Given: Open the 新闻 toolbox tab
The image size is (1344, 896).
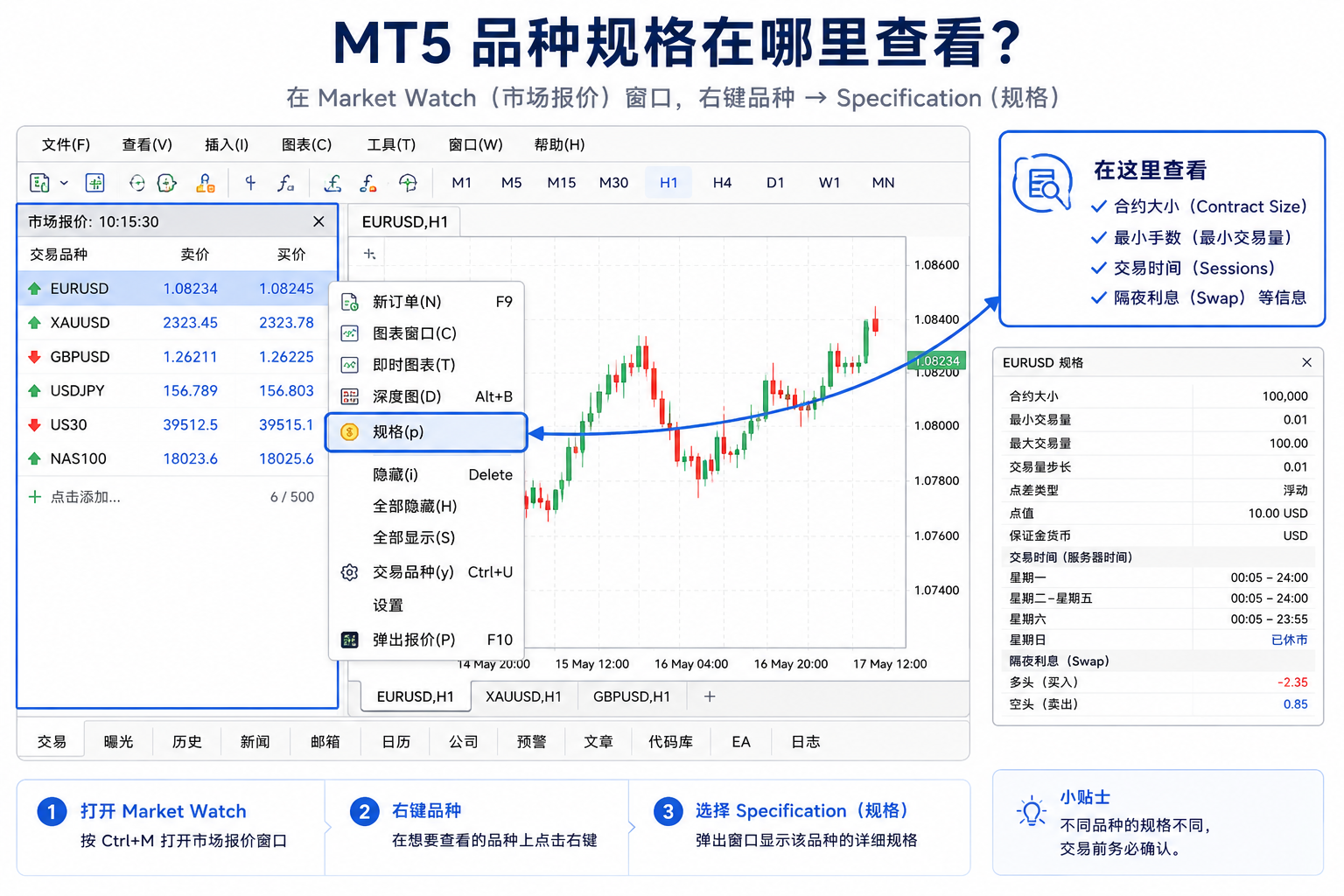Looking at the screenshot, I should point(255,742).
